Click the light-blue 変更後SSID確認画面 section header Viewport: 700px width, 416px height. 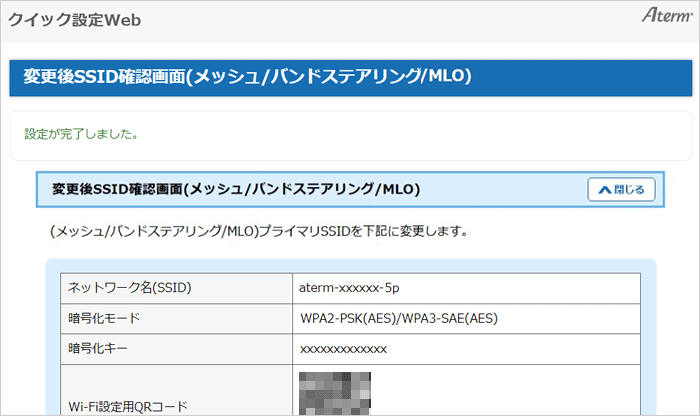coord(236,189)
